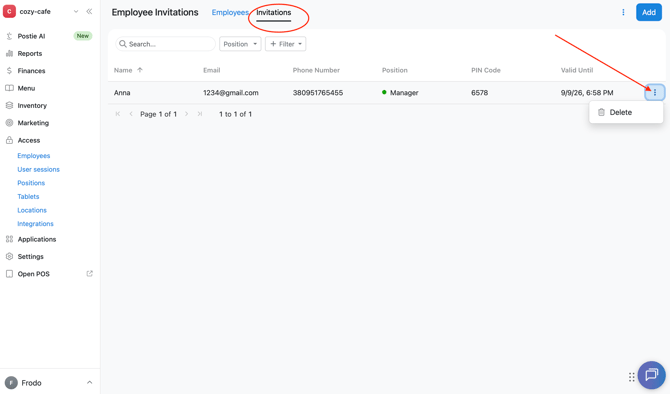Image resolution: width=670 pixels, height=394 pixels.
Task: Go to first page pagination button
Action: [x=118, y=114]
